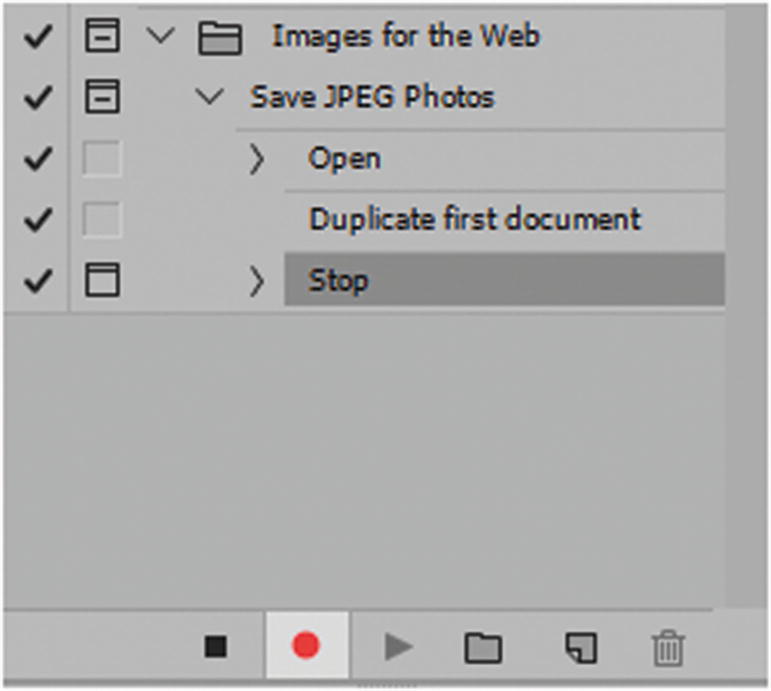
Task: Collapse the Save JPEG Photos action
Action: [x=210, y=97]
